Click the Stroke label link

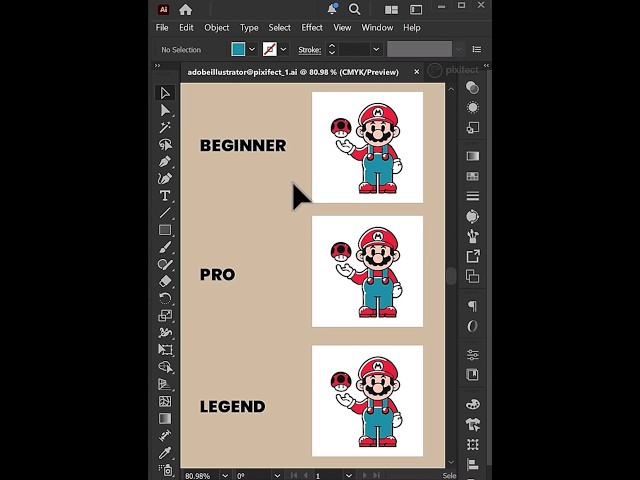309,50
